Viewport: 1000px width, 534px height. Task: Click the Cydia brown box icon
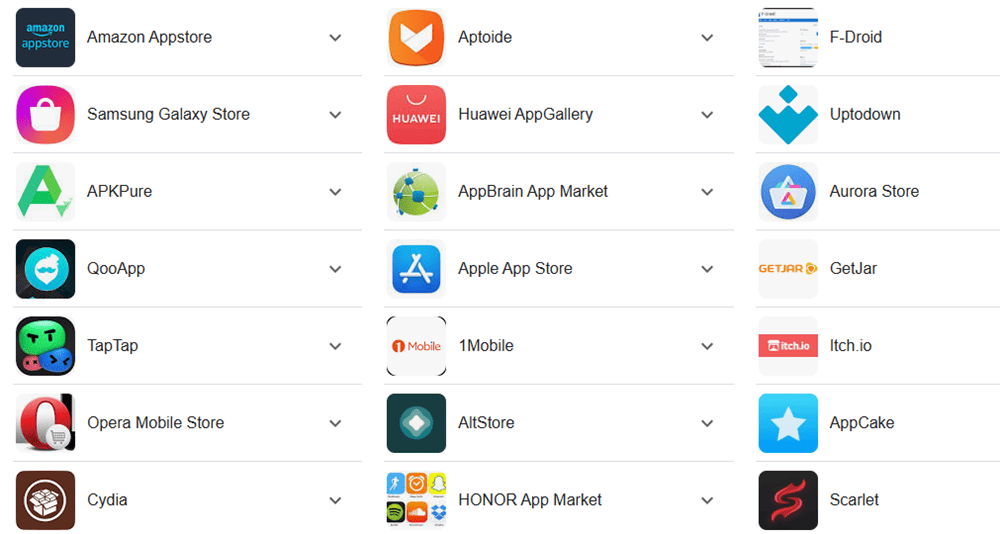(45, 500)
